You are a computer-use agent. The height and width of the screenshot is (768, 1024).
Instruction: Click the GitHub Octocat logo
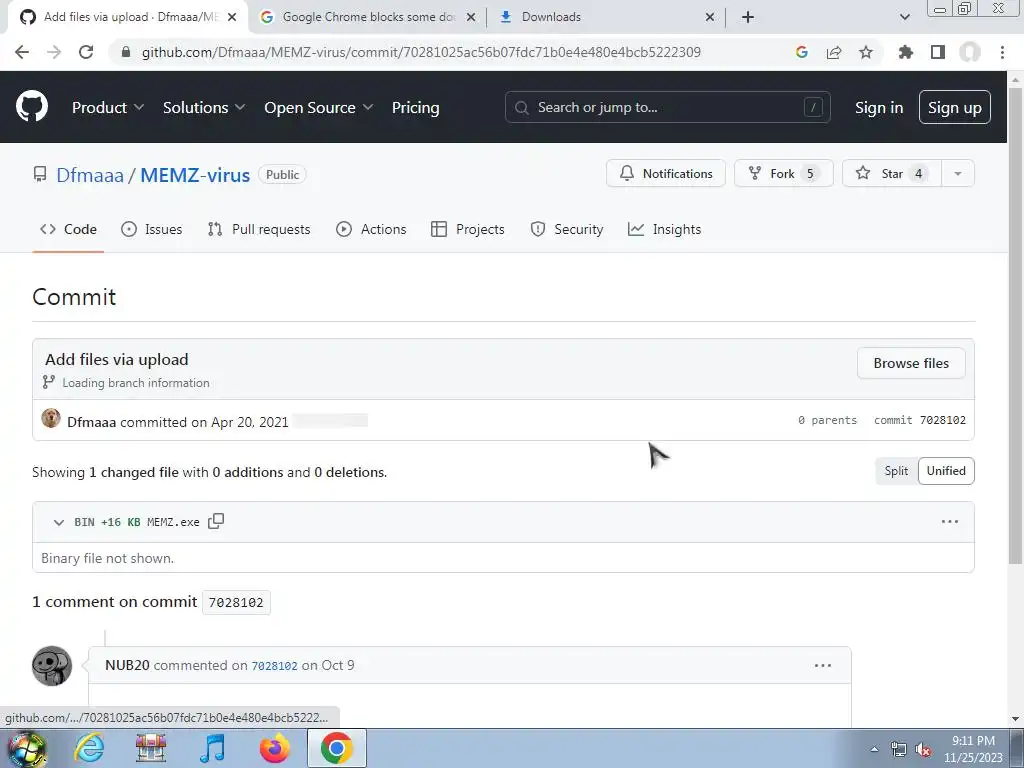(31, 107)
